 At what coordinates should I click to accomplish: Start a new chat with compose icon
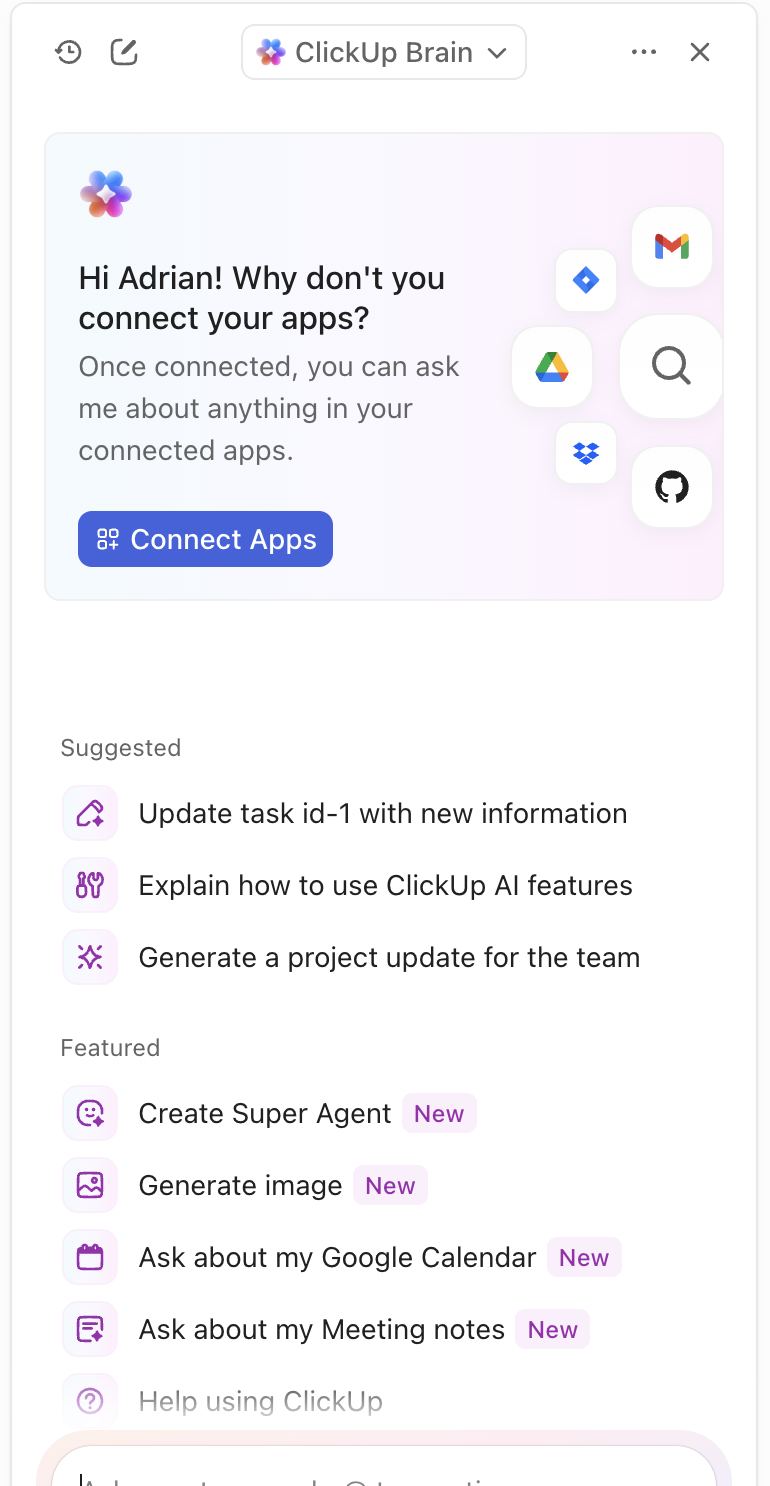click(x=124, y=52)
